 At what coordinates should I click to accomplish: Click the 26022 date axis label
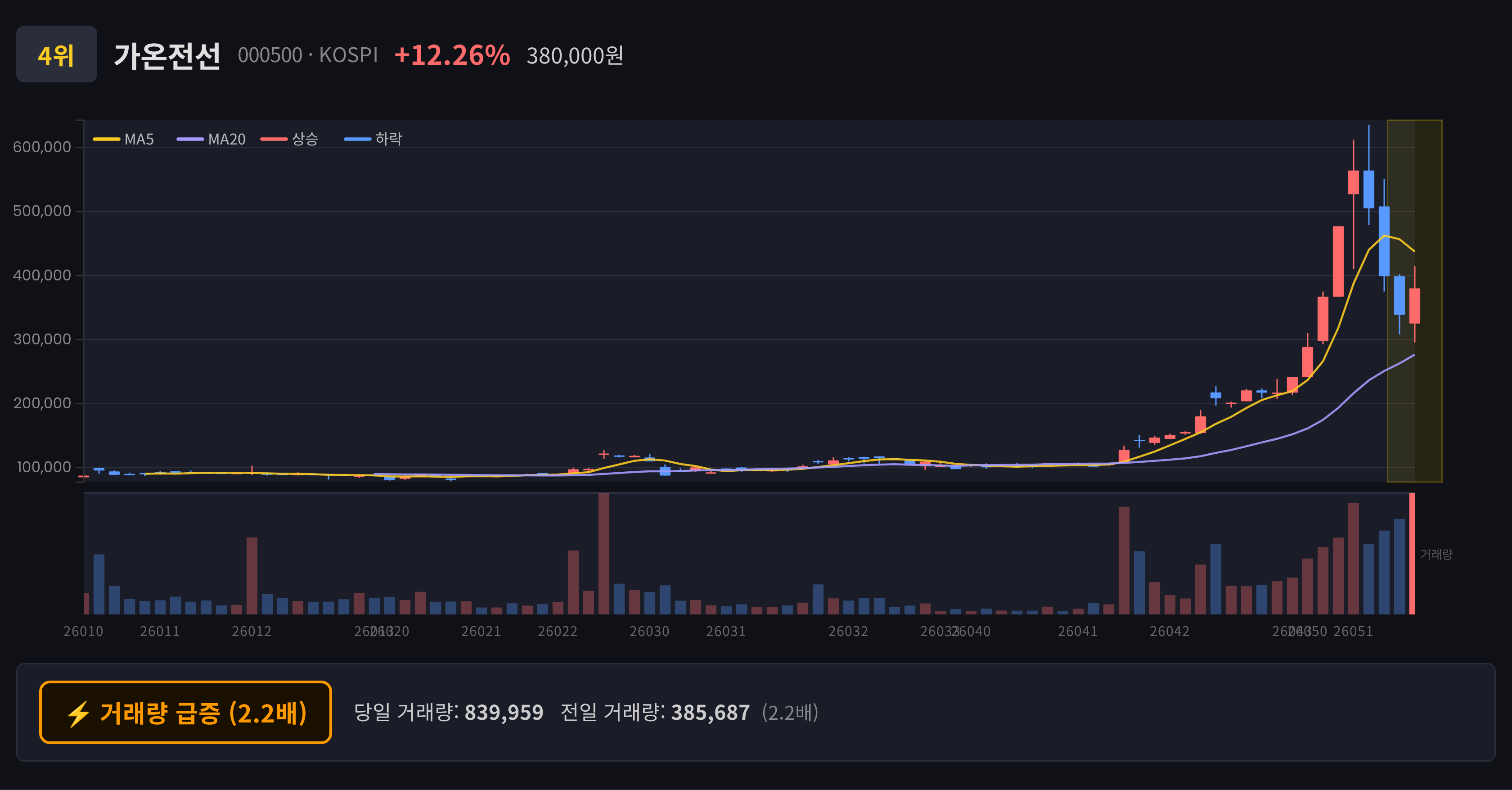pos(558,631)
